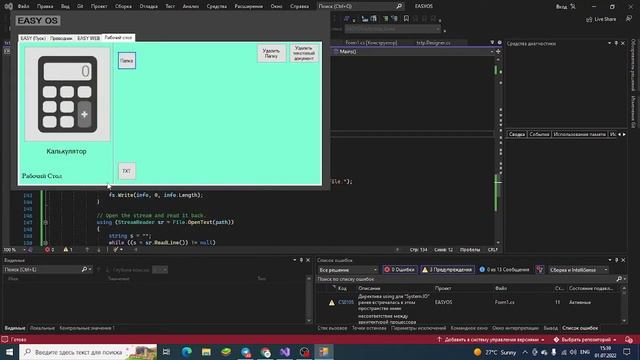The width and height of the screenshot is (640, 360).
Task: Open the Правка menu
Action: coord(45,6)
